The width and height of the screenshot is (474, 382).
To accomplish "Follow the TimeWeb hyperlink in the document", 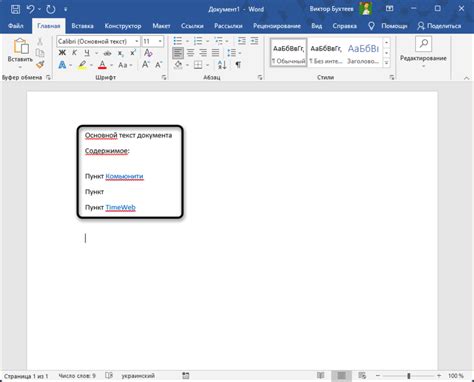I will (x=120, y=207).
